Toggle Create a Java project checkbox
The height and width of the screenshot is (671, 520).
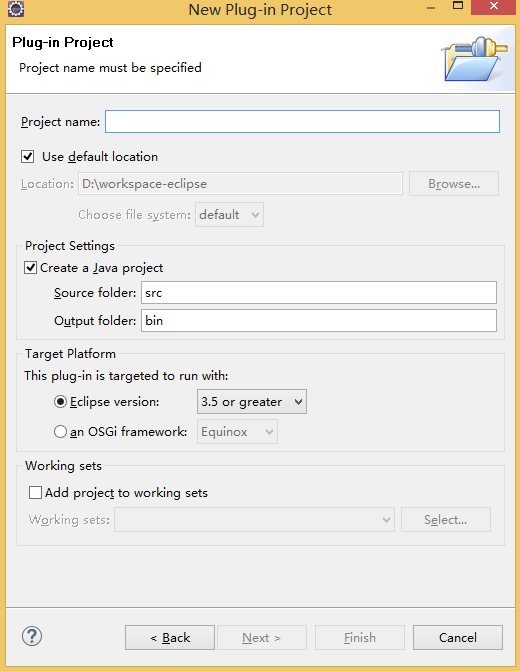pyautogui.click(x=30, y=268)
